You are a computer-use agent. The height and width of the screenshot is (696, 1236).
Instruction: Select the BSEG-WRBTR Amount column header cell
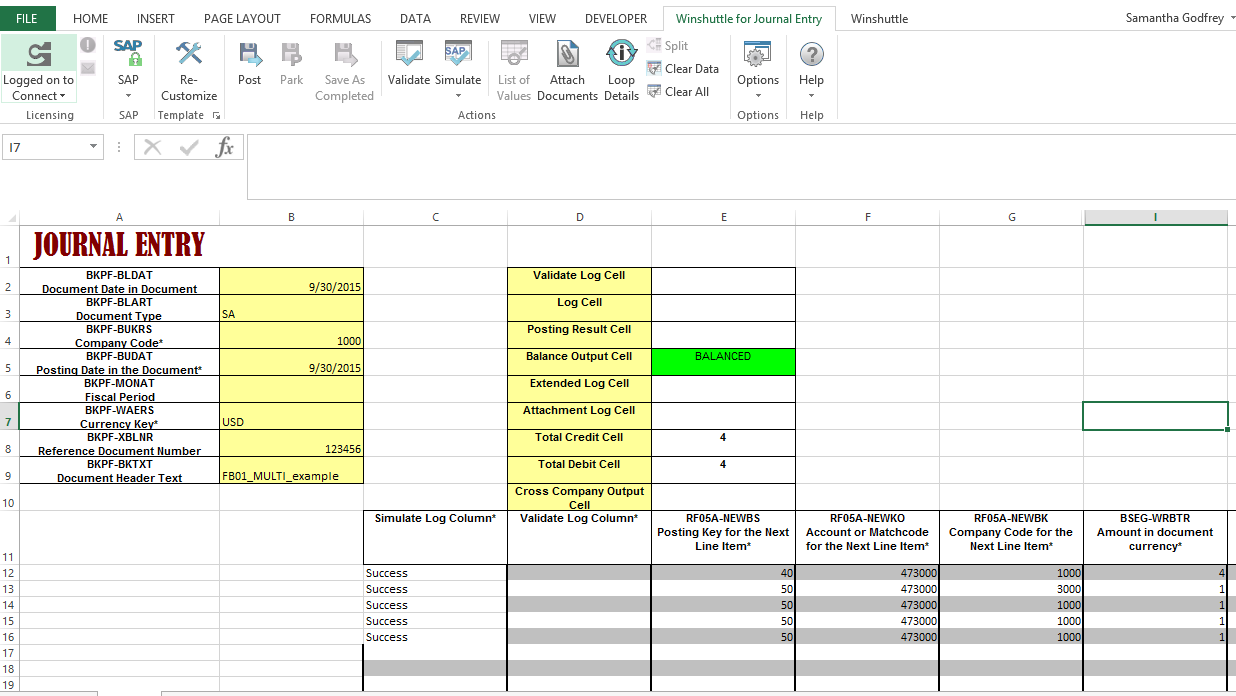point(1155,537)
